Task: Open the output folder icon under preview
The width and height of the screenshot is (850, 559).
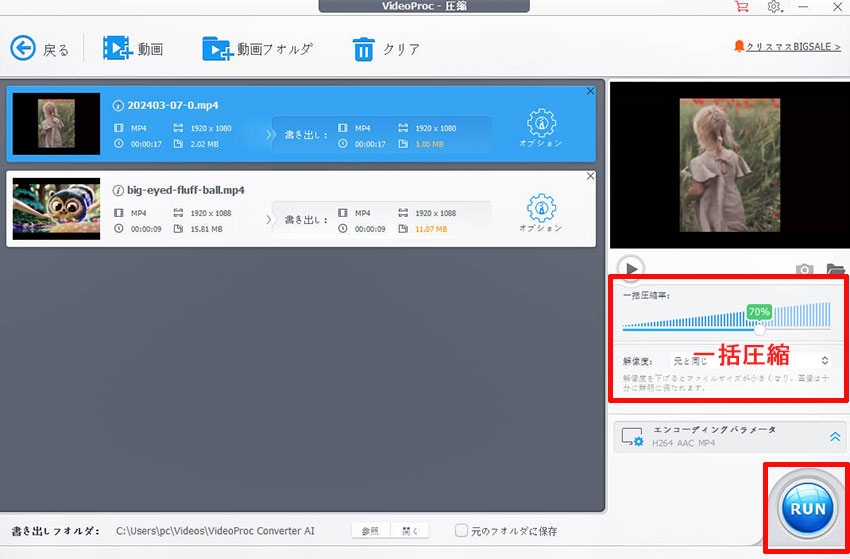Action: pyautogui.click(x=835, y=269)
